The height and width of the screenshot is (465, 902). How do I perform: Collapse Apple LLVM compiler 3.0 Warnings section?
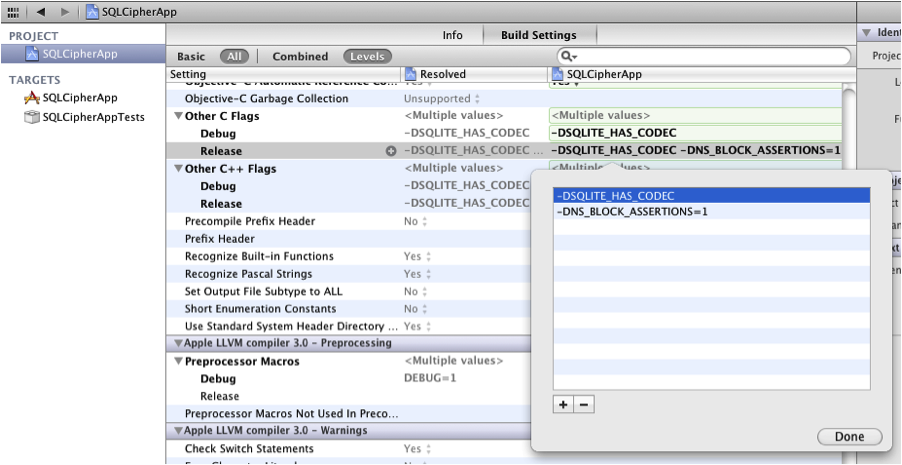(178, 430)
